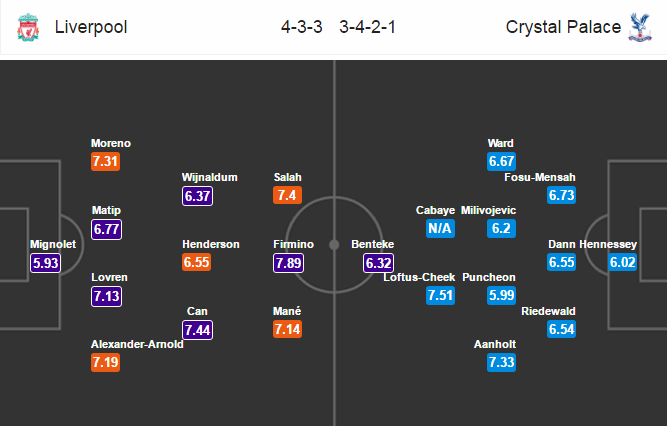
Task: Click Mignolet's 5.93 goalkeeper rating
Action: point(46,263)
